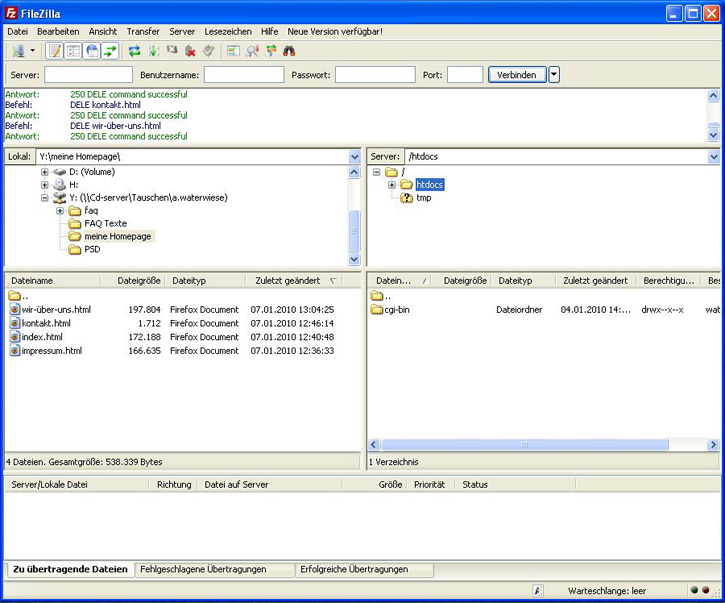725x603 pixels.
Task: Click the Disconnect from server icon
Action: [190, 51]
